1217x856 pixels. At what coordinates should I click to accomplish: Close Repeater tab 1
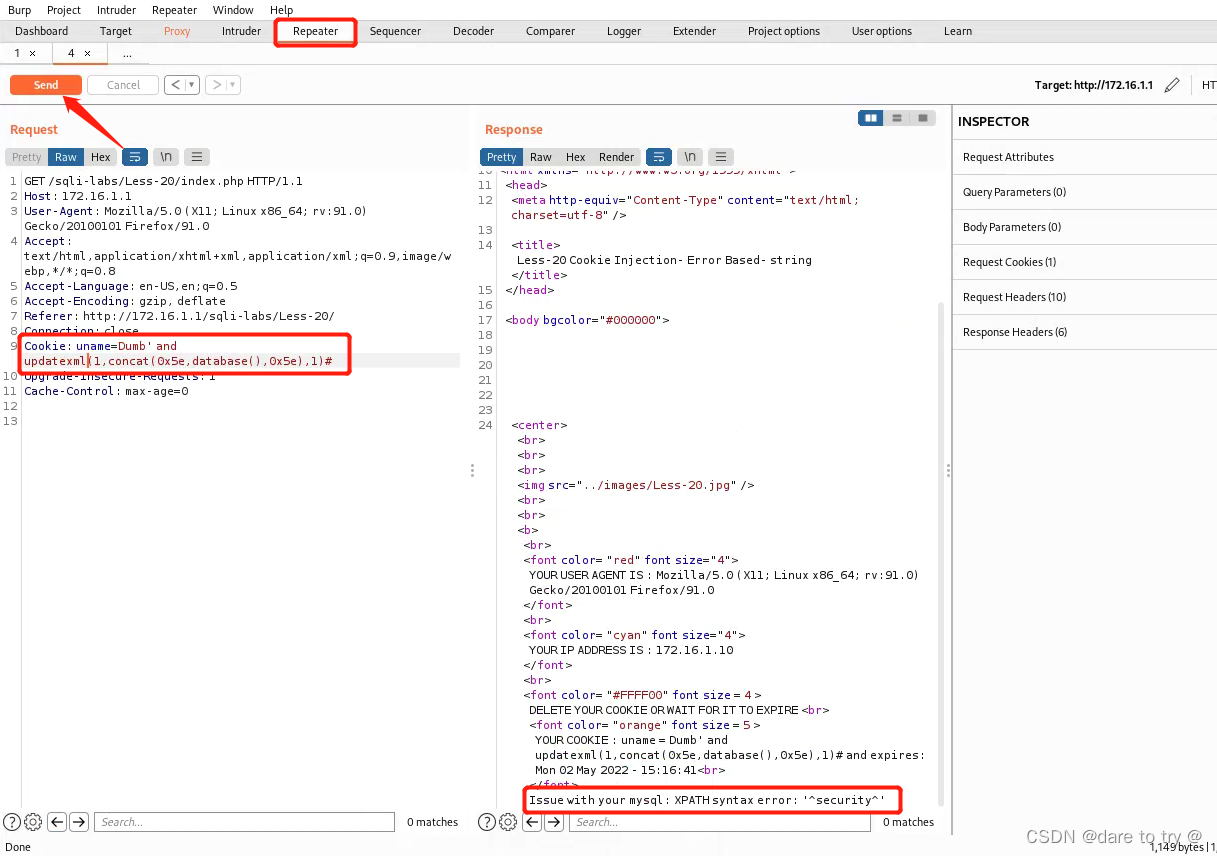[32, 53]
